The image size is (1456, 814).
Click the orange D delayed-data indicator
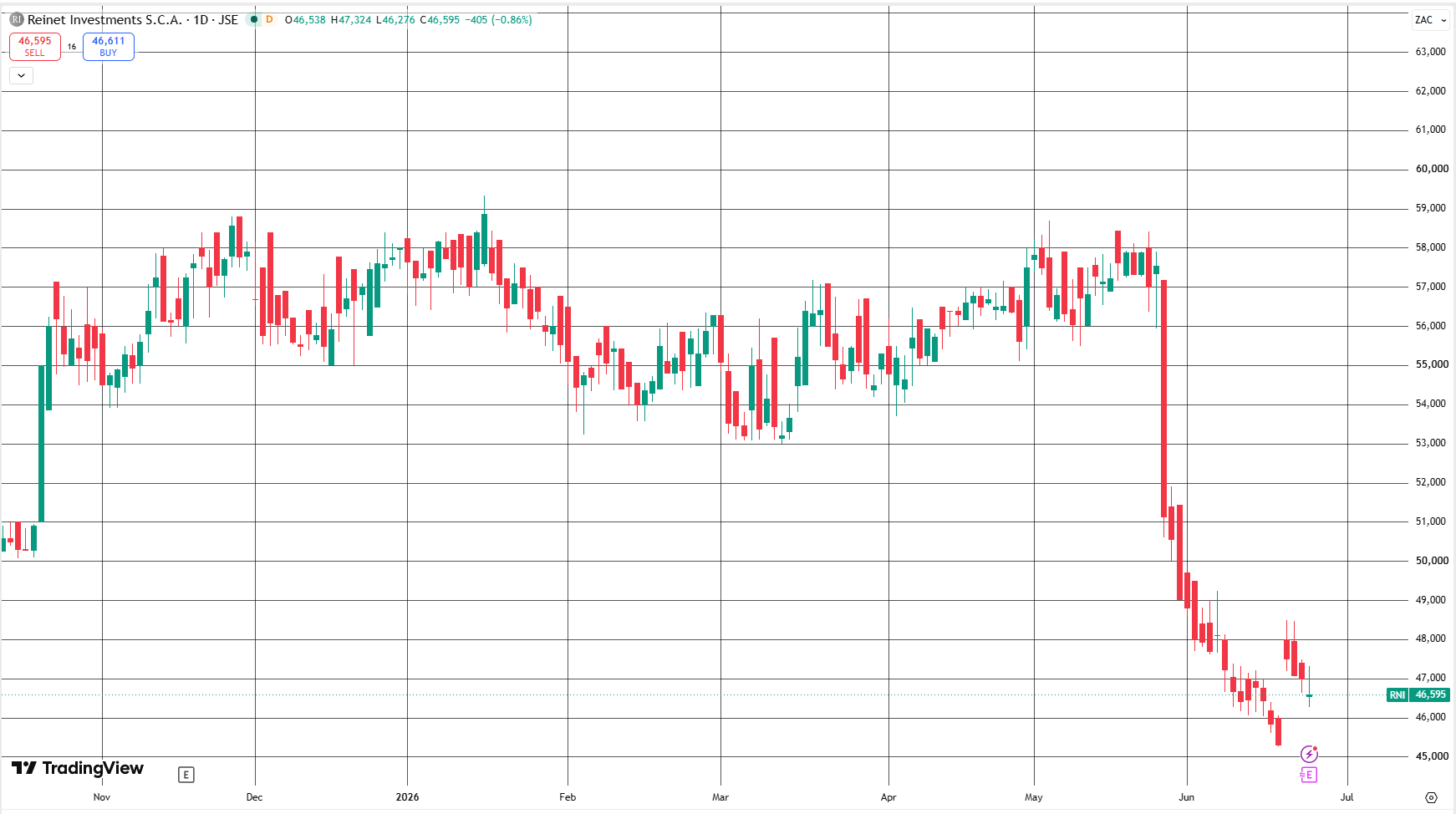[x=269, y=19]
